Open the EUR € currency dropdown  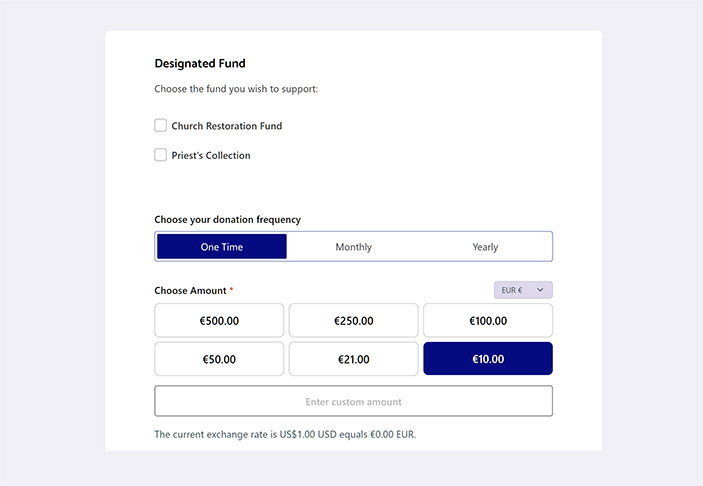522,290
